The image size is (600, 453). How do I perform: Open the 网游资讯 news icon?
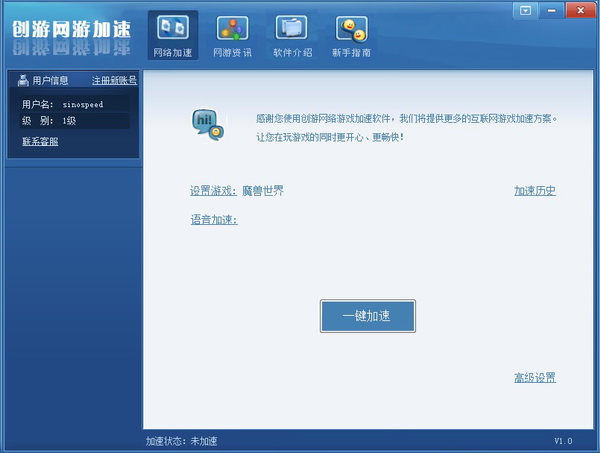(x=232, y=28)
